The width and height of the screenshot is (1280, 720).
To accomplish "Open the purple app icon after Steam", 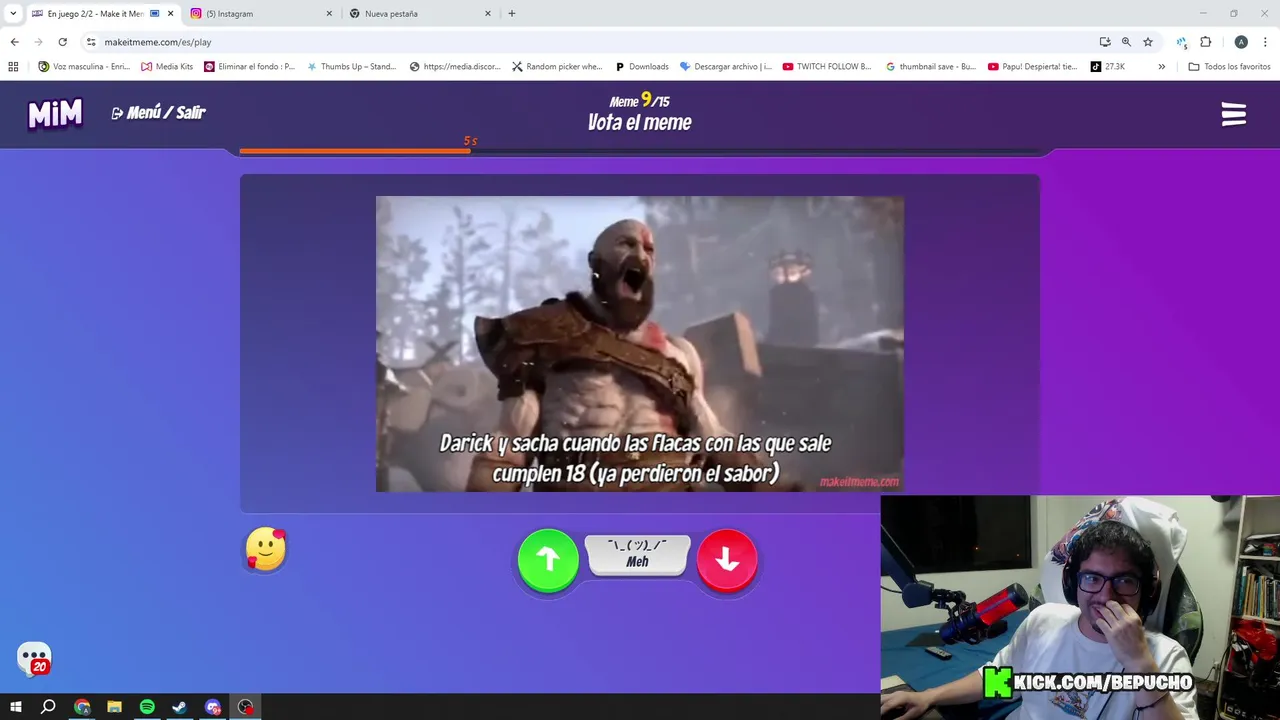I will tap(213, 707).
